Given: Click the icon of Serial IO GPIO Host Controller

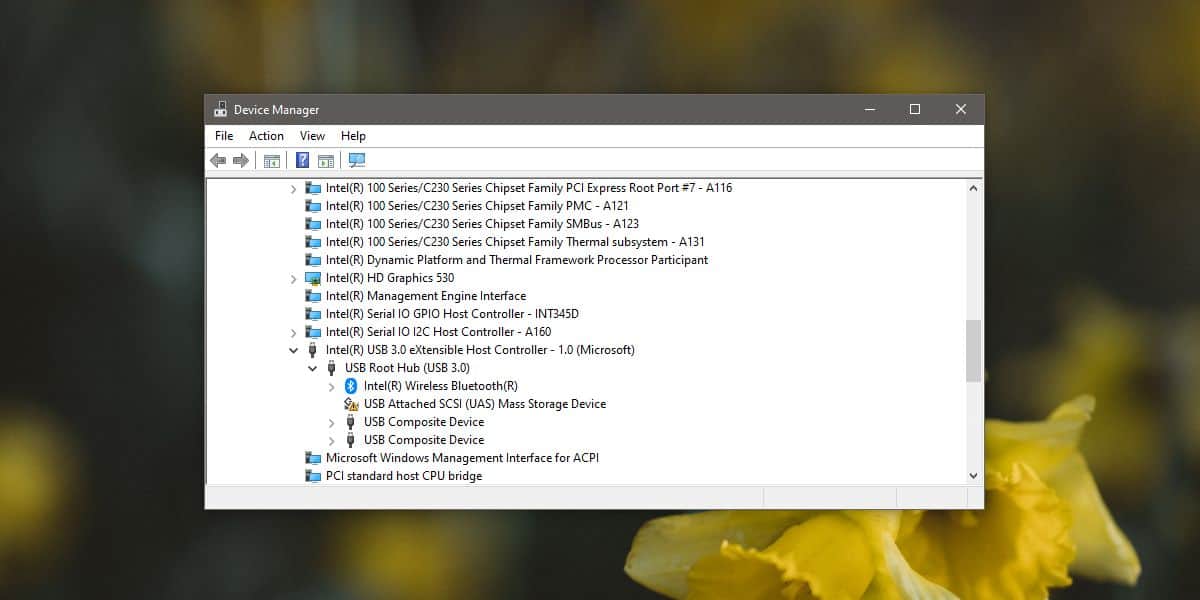Looking at the screenshot, I should 313,314.
